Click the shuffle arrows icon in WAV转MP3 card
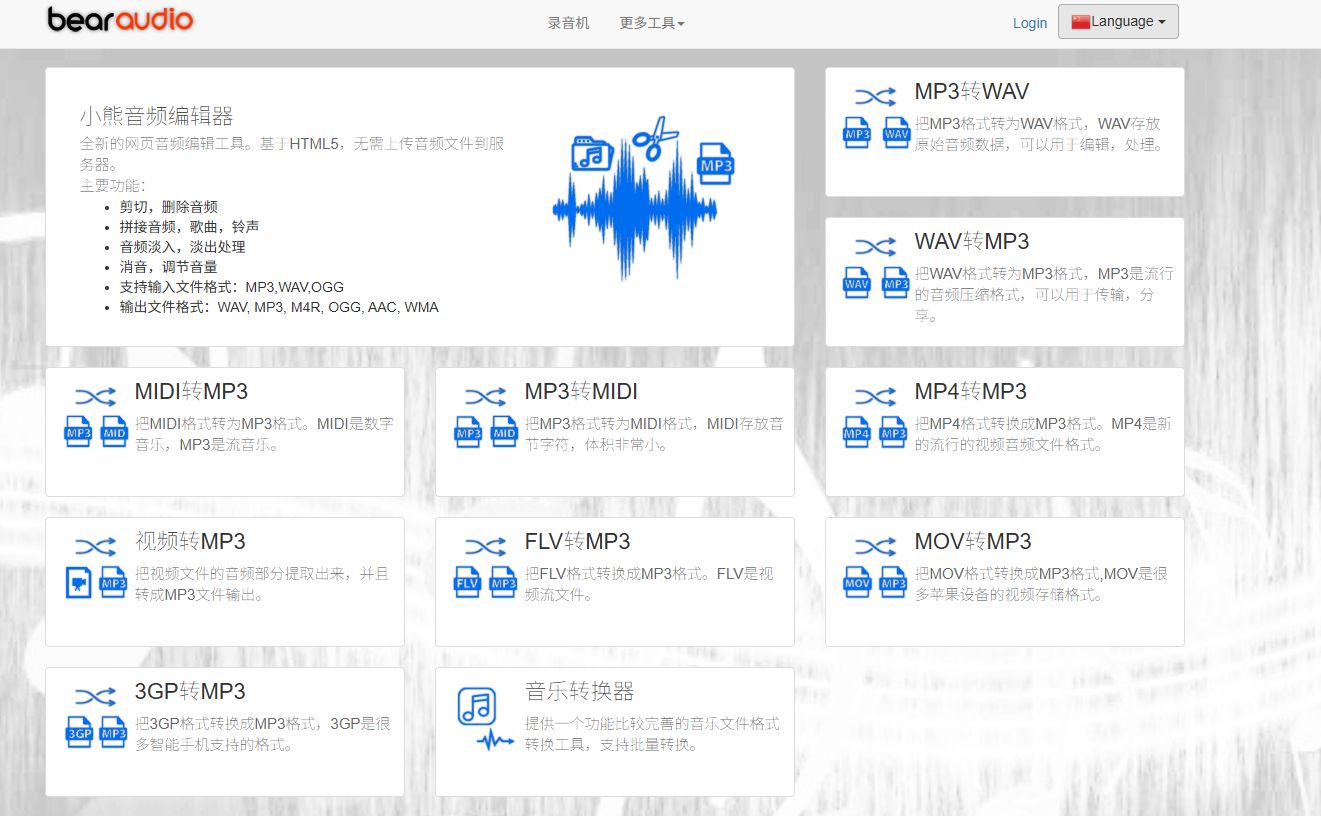Image resolution: width=1321 pixels, height=816 pixels. click(876, 247)
